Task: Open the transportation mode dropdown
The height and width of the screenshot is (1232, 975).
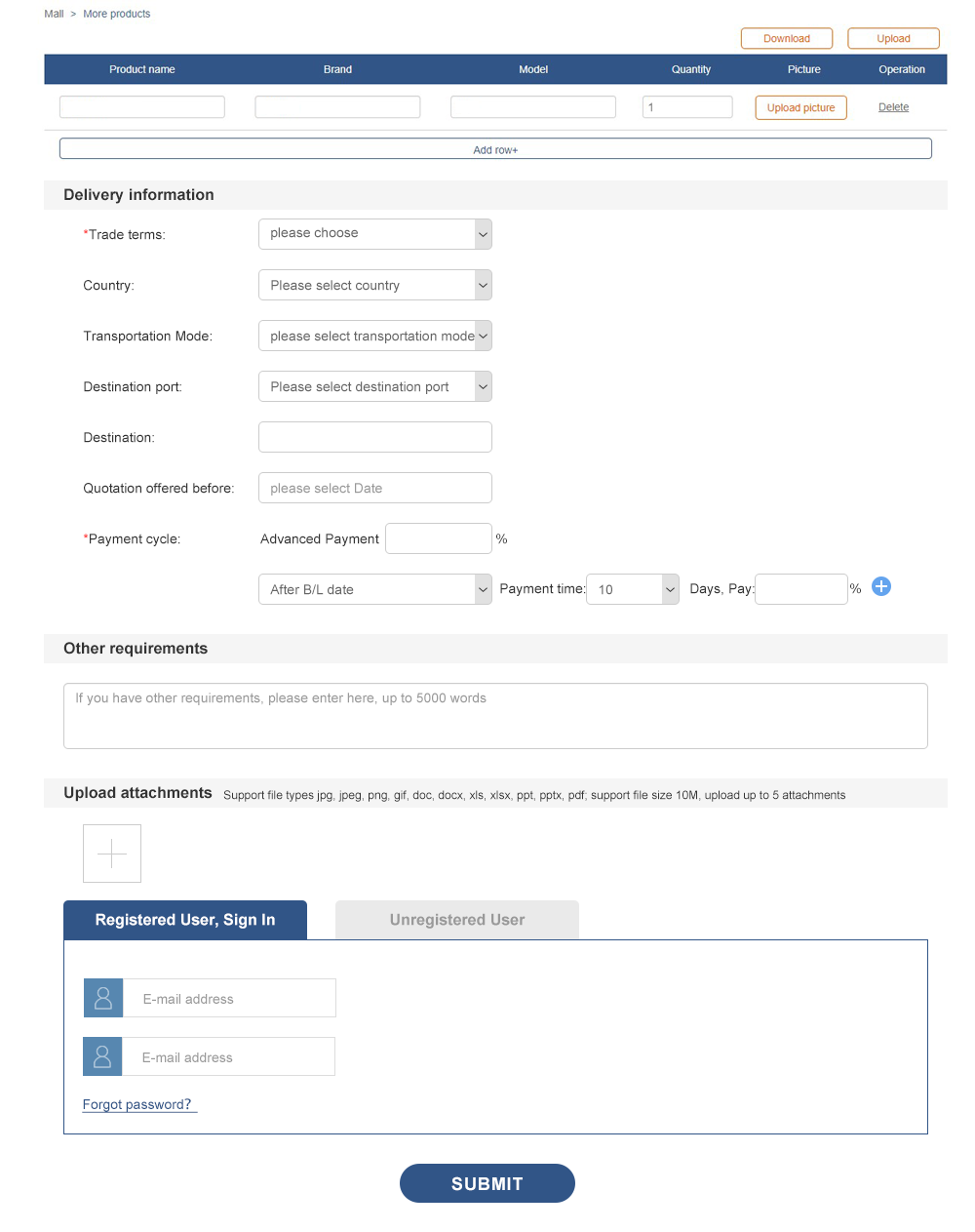Action: click(375, 336)
